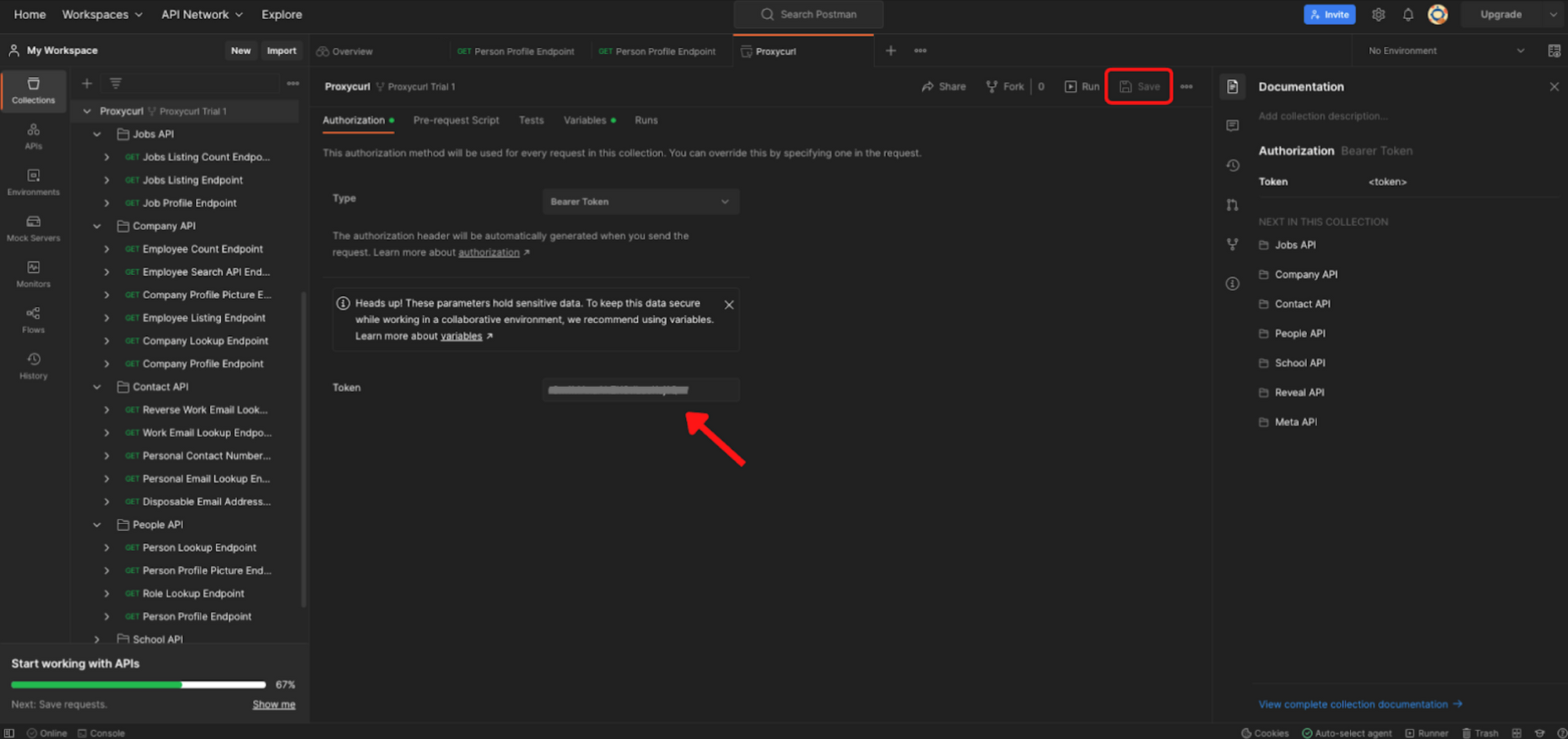Screen dimensions: 1568x739
Task: Open settings gear in header
Action: [x=1378, y=14]
